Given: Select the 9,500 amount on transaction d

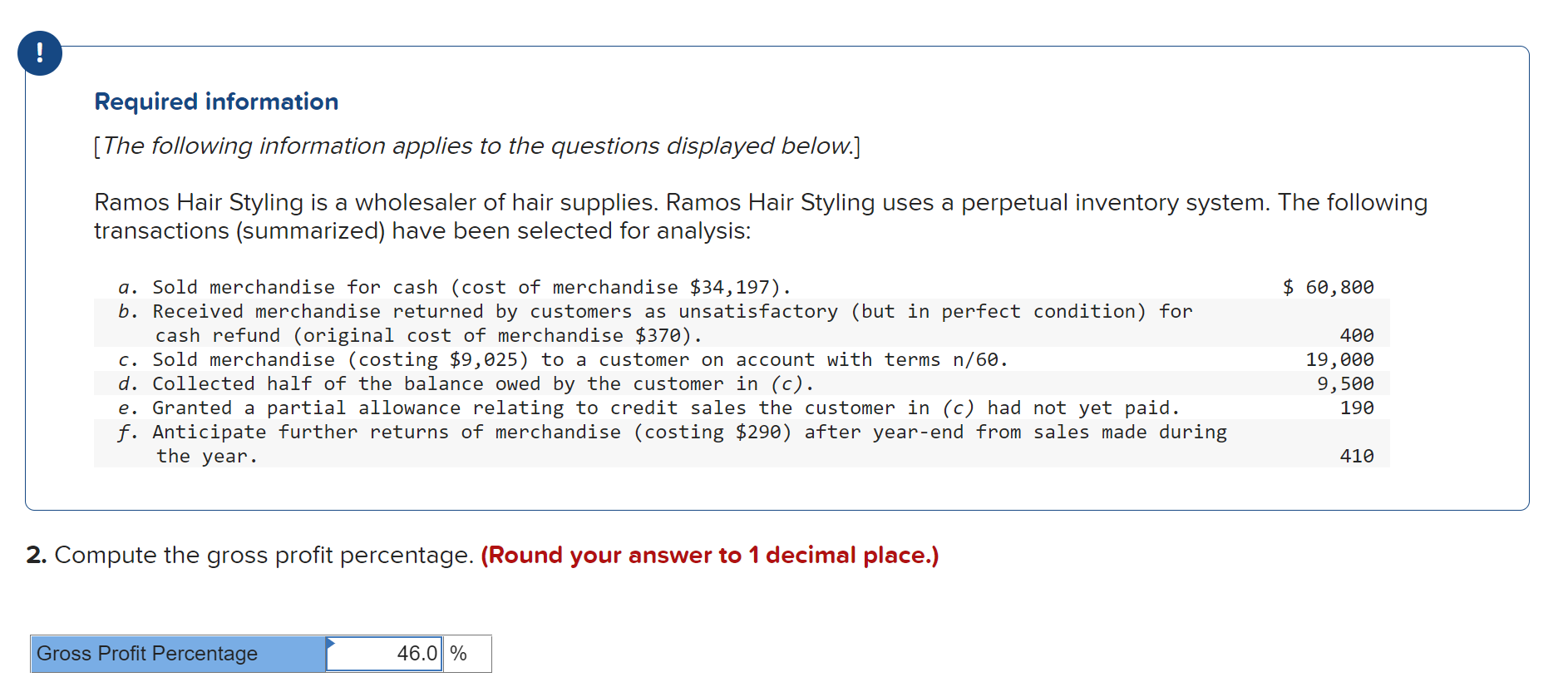Looking at the screenshot, I should coord(1347,383).
